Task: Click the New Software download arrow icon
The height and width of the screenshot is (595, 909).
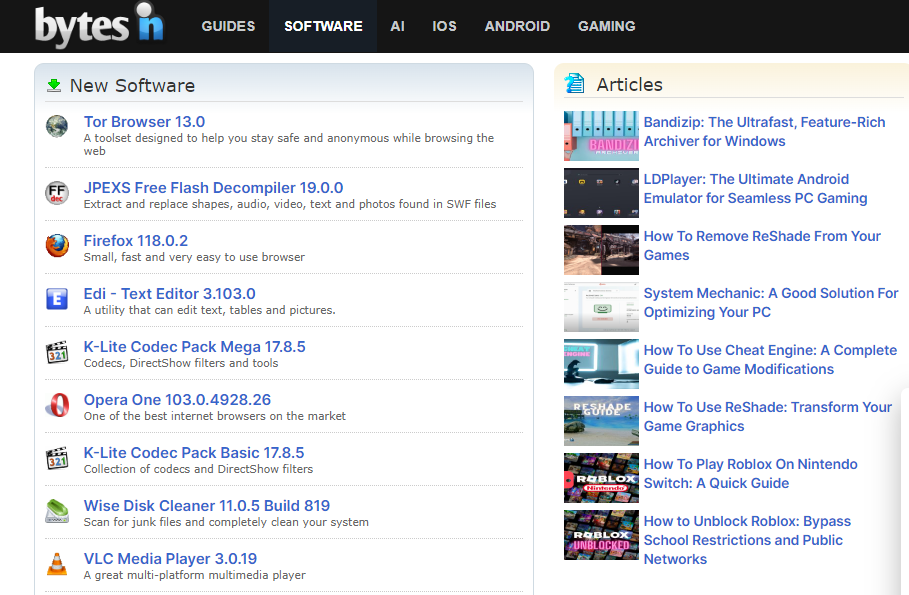Action: coord(54,86)
